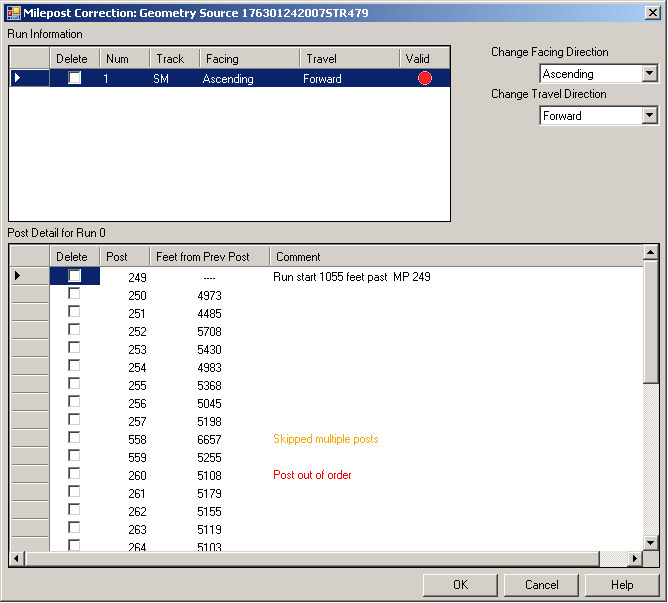The width and height of the screenshot is (668, 603).
Task: Click the post detail vertical scrollbar thumb
Action: pyautogui.click(x=651, y=325)
